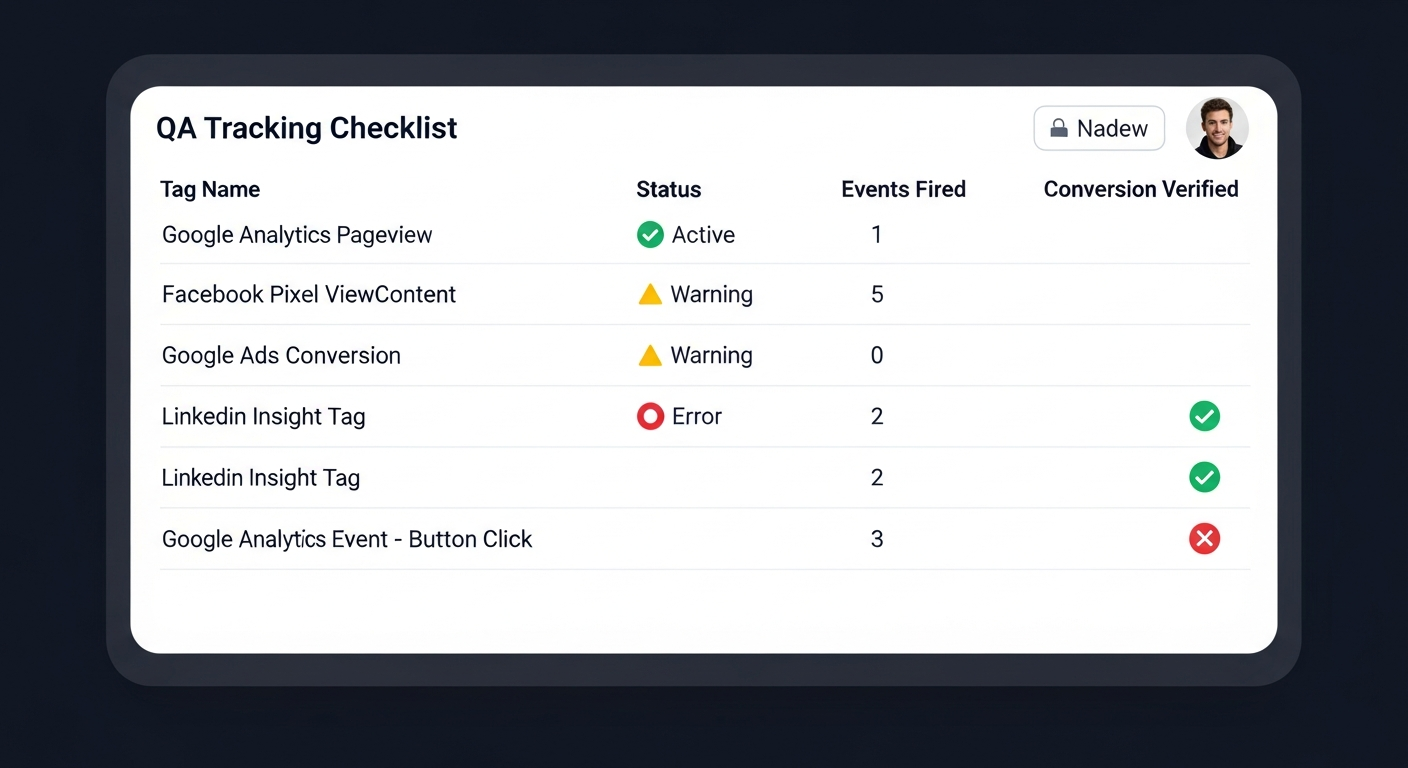Click the lock icon inside the Nadew button
The height and width of the screenshot is (768, 1408).
coord(1059,128)
